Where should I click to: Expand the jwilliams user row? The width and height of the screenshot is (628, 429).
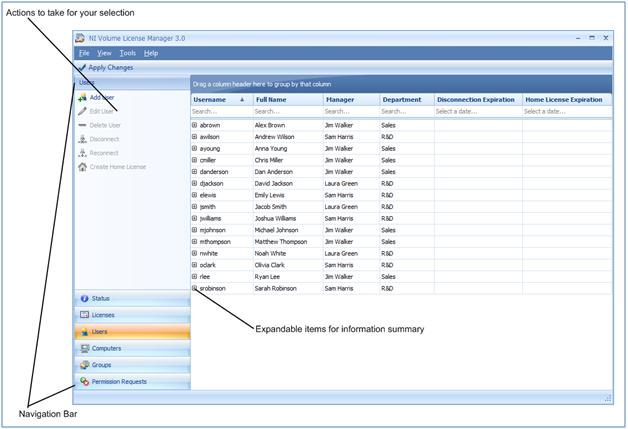click(195, 218)
